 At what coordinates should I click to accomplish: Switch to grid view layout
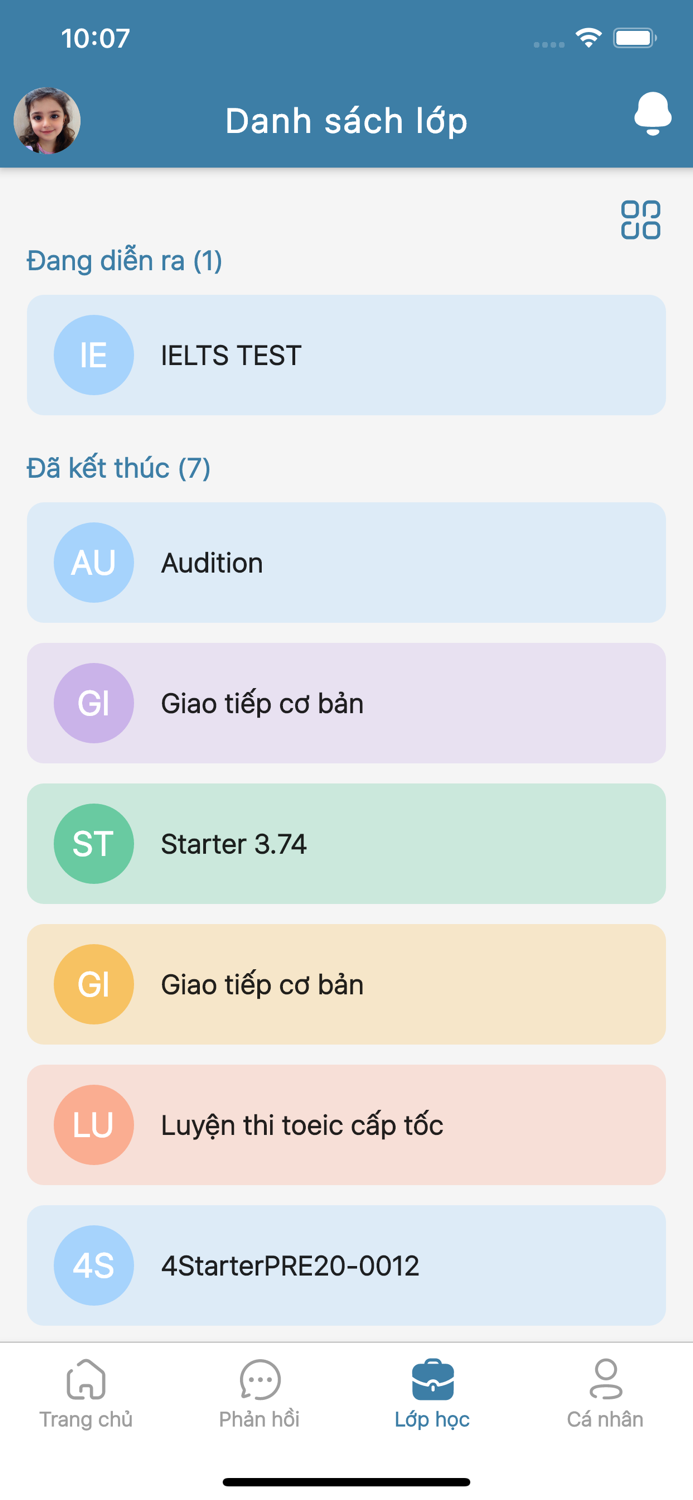pos(640,220)
